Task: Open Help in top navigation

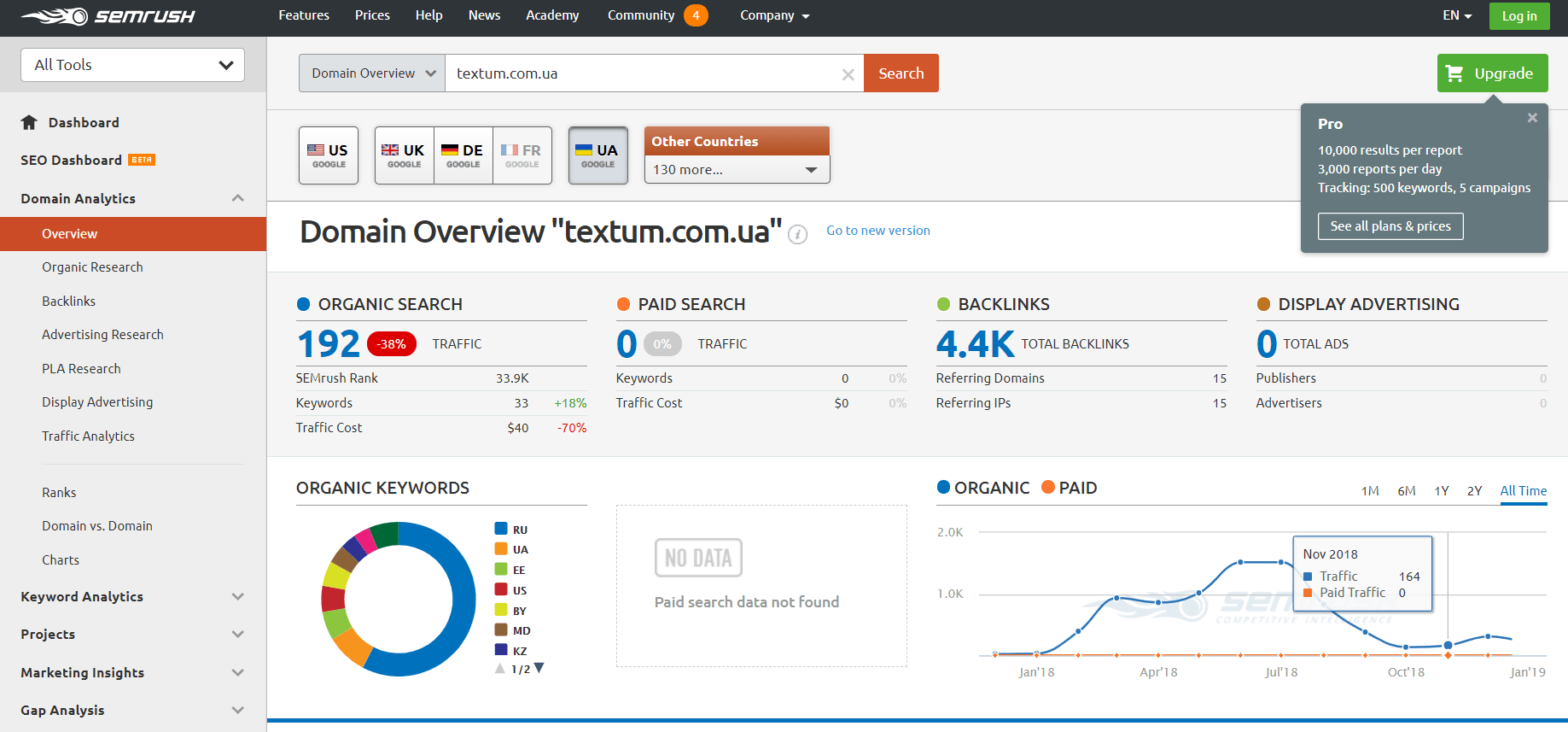Action: tap(429, 15)
